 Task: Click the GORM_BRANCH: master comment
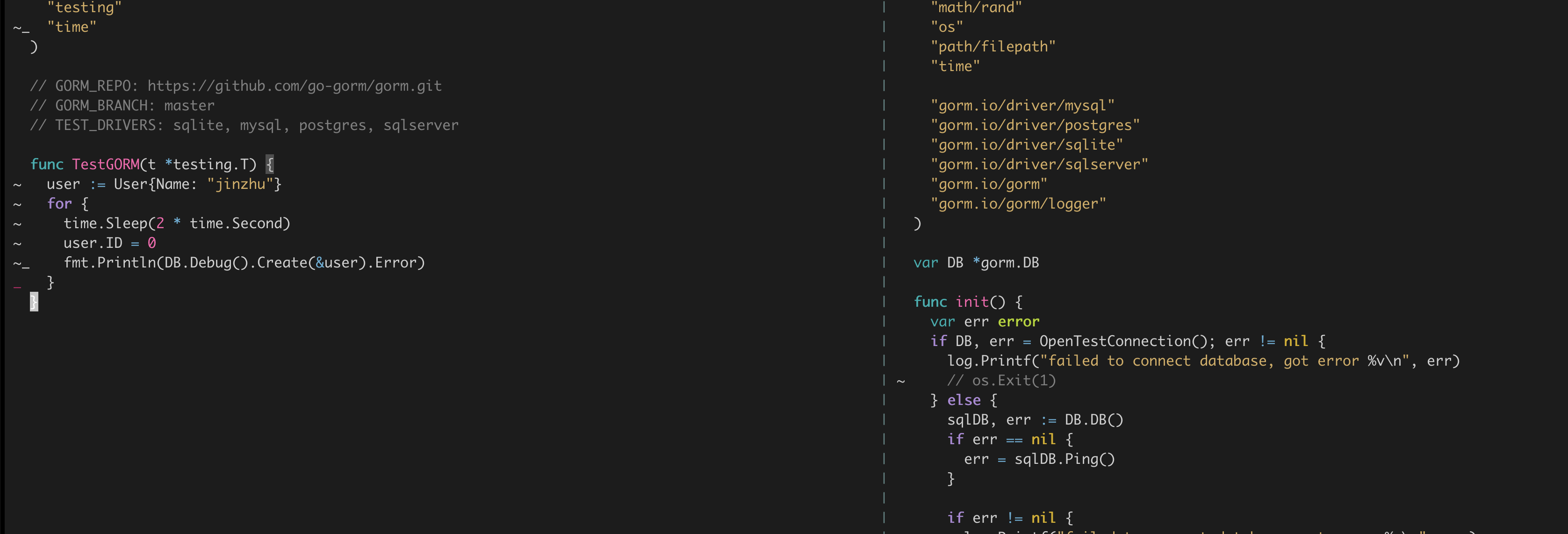pyautogui.click(x=122, y=105)
